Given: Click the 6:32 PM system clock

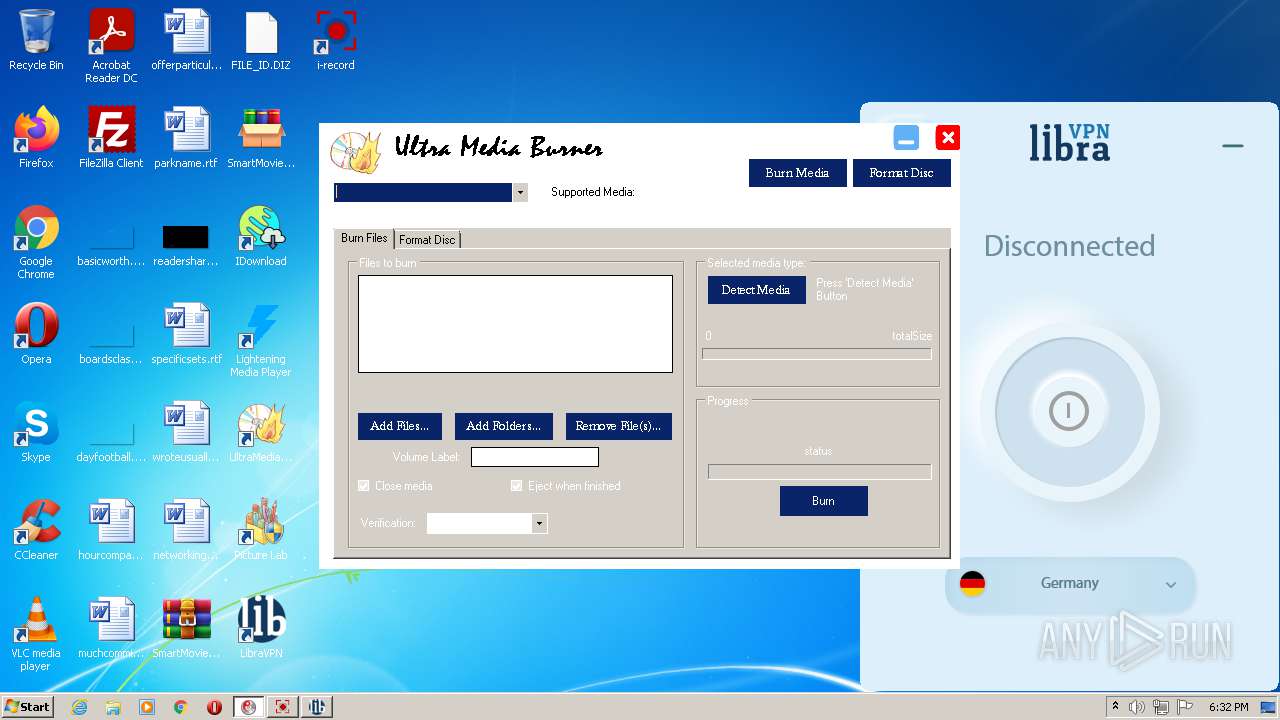Looking at the screenshot, I should tap(1228, 707).
